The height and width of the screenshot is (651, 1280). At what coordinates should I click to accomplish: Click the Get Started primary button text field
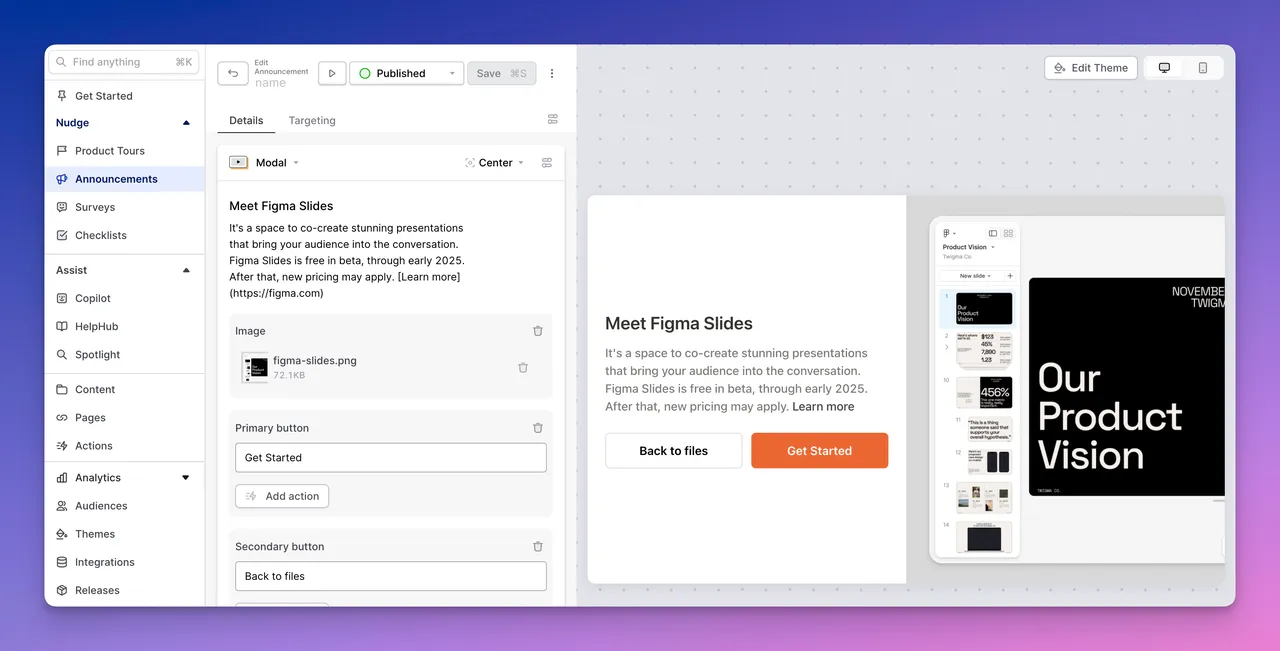coord(391,458)
